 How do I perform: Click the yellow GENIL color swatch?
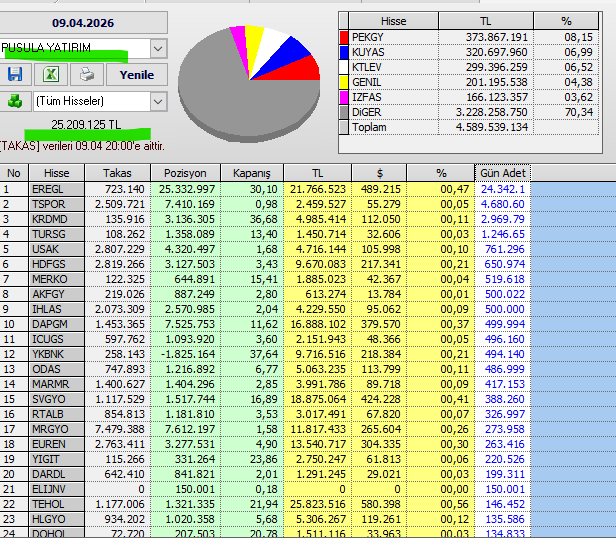(344, 82)
